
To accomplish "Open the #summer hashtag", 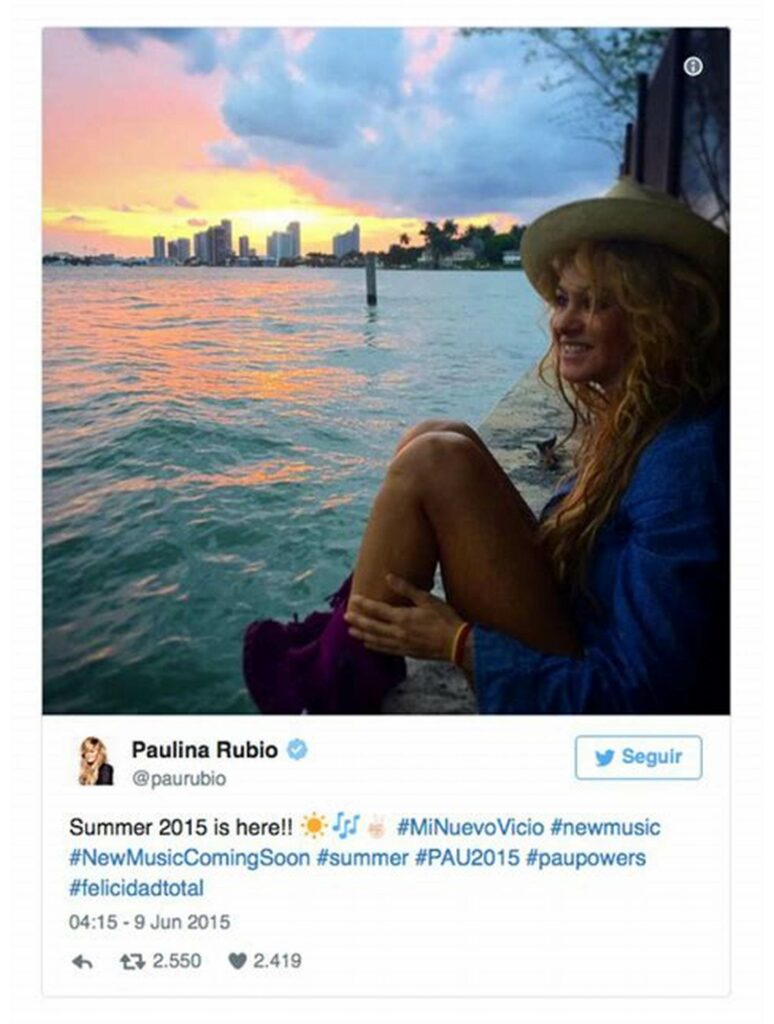I will pos(363,857).
